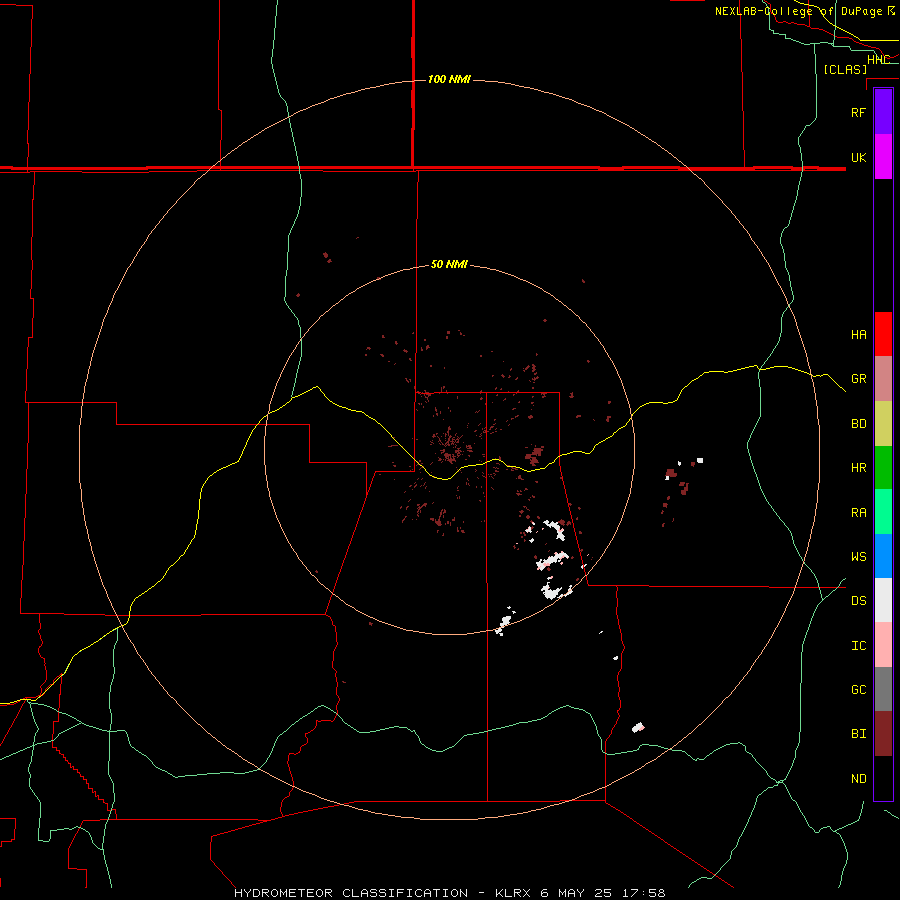Screen dimensions: 900x900
Task: Click the BI legend label
Action: (x=858, y=734)
